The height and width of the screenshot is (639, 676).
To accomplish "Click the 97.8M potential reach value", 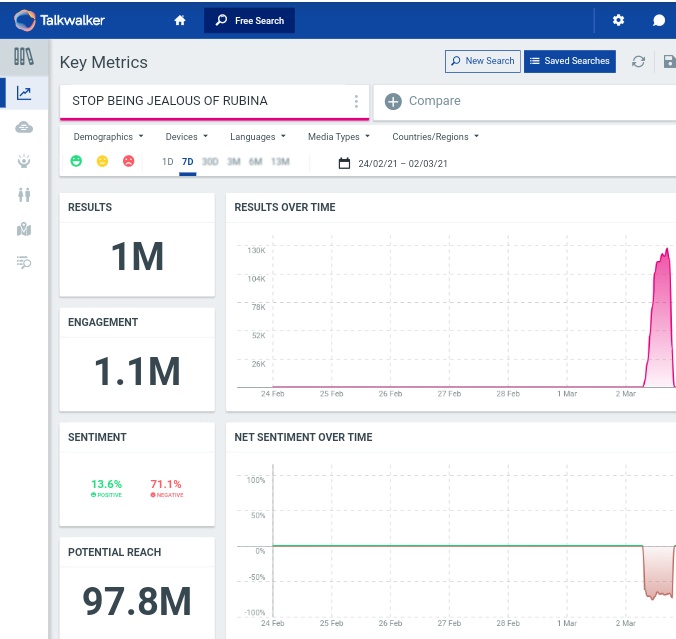I will pos(137,601).
